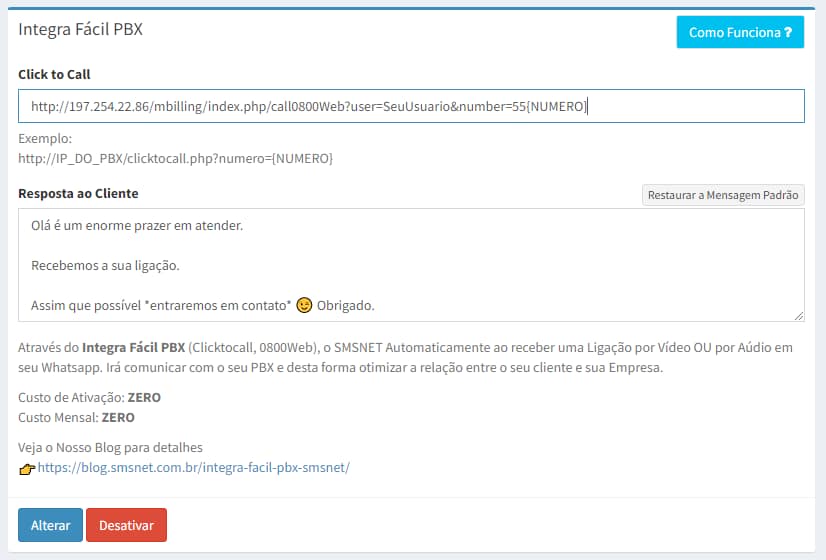The width and height of the screenshot is (826, 560).
Task: Click the question mark icon in Como Funciona
Action: point(788,33)
